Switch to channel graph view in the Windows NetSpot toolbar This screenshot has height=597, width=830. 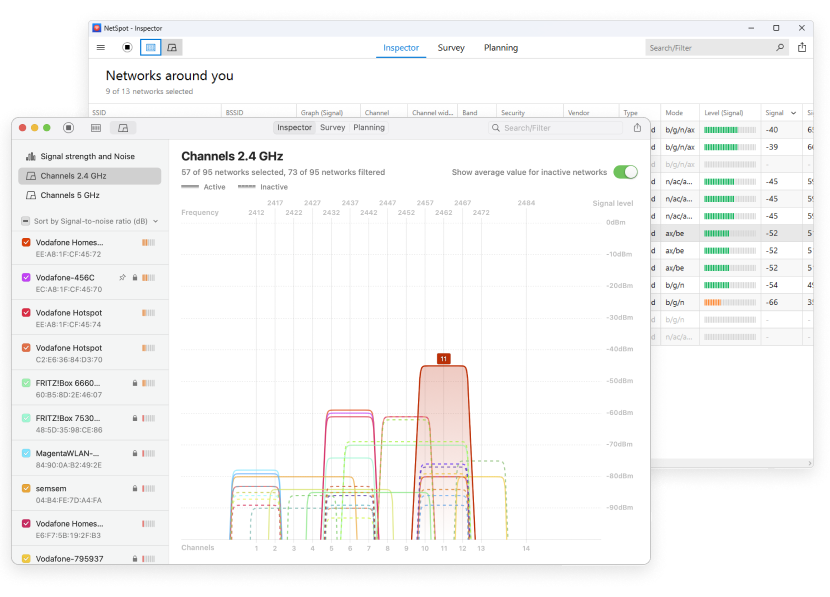pos(172,48)
